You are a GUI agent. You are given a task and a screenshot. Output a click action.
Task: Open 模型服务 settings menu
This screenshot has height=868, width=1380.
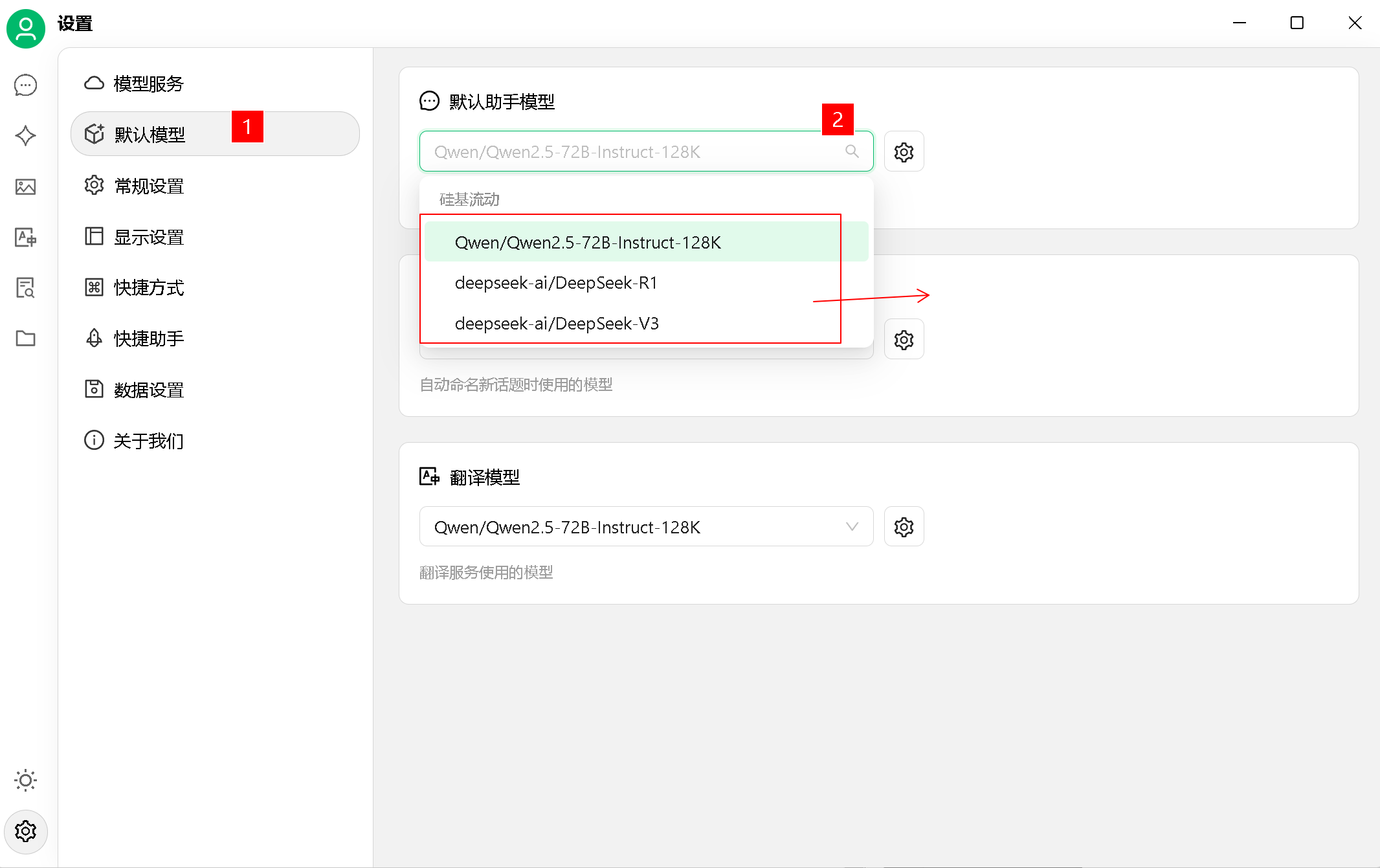point(149,83)
